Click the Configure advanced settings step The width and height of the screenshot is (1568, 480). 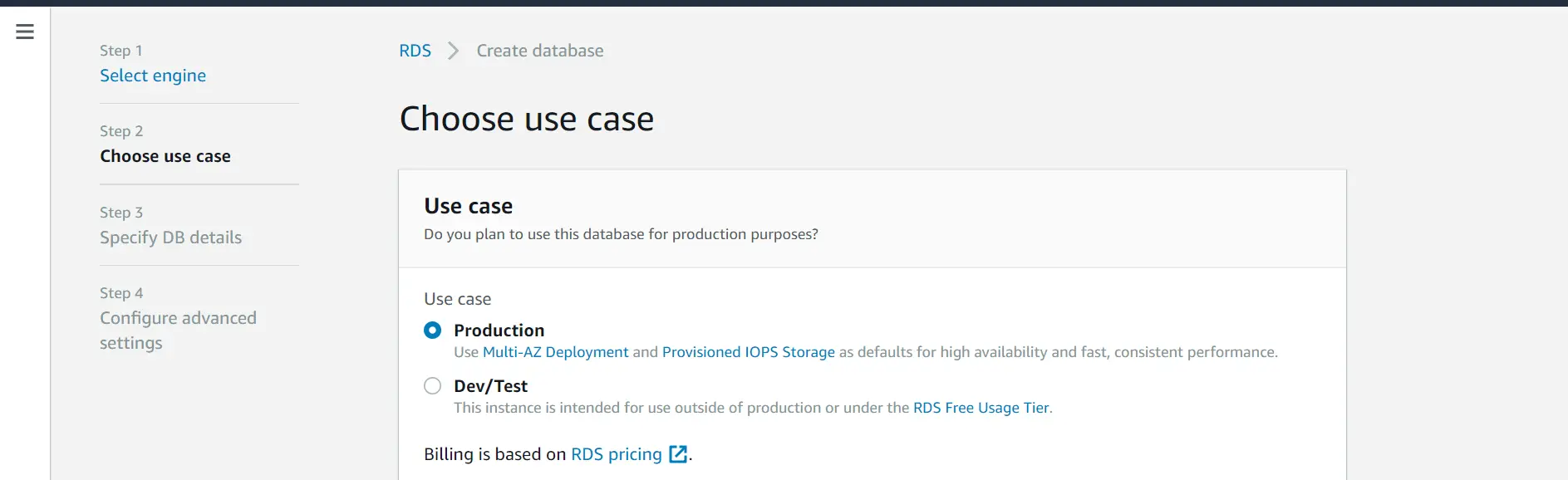coord(178,331)
